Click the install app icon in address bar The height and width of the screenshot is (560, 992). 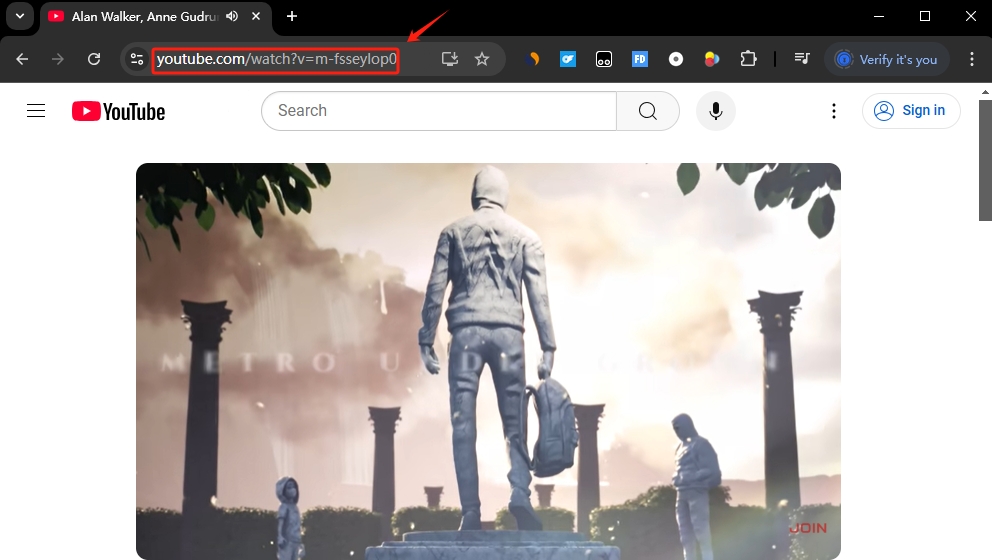point(450,59)
